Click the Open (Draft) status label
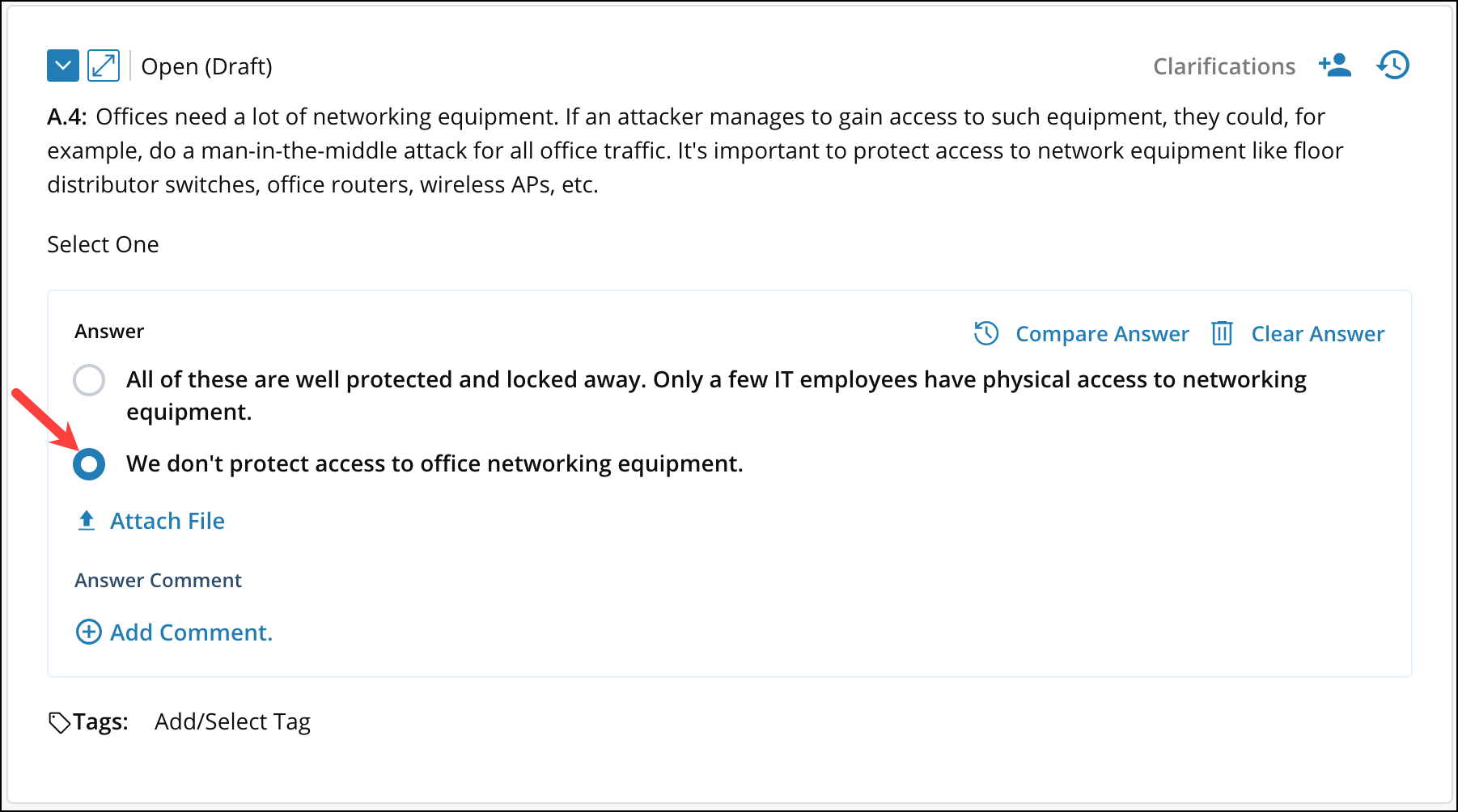The width and height of the screenshot is (1458, 812). pos(206,66)
